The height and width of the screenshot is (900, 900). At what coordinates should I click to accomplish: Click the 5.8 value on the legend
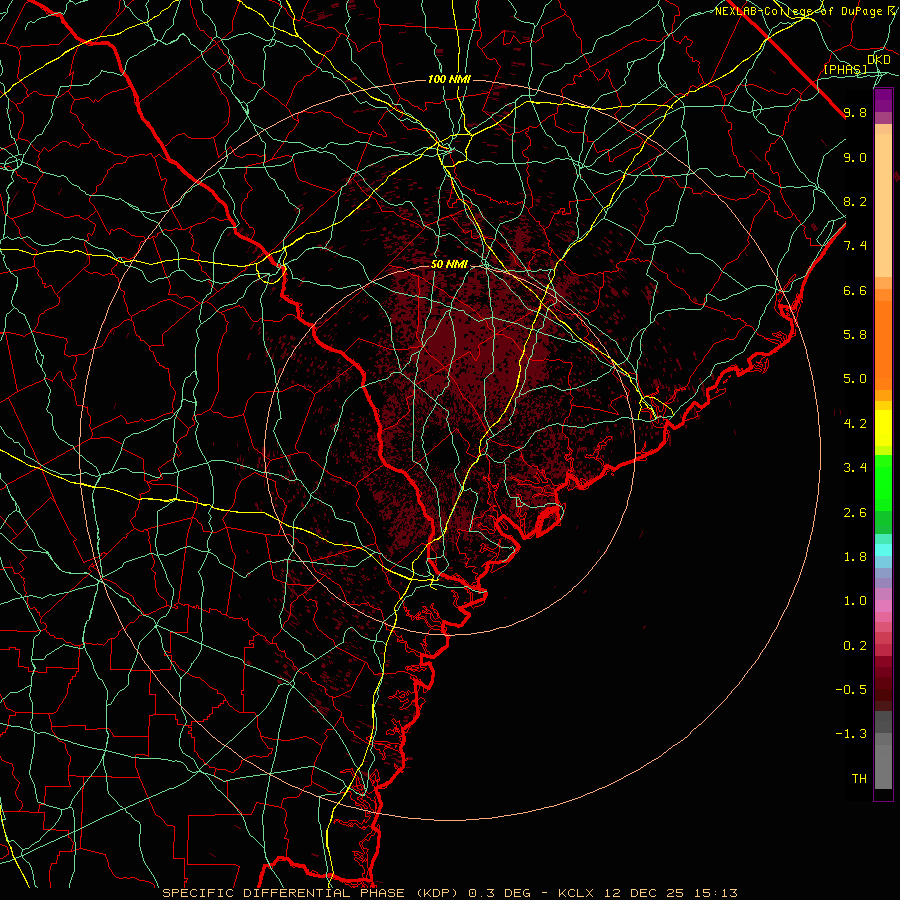[x=855, y=335]
